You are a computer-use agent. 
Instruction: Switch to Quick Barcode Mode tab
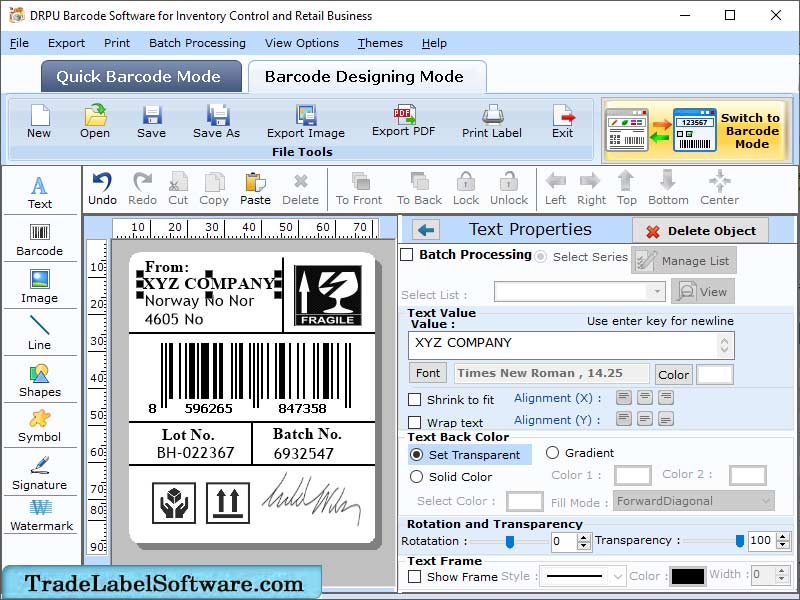pos(140,76)
